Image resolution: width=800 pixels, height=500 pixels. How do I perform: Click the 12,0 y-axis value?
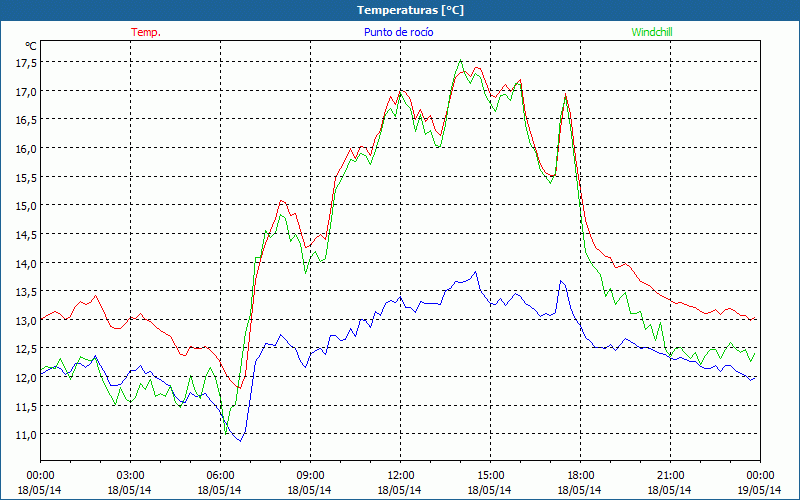point(27,378)
